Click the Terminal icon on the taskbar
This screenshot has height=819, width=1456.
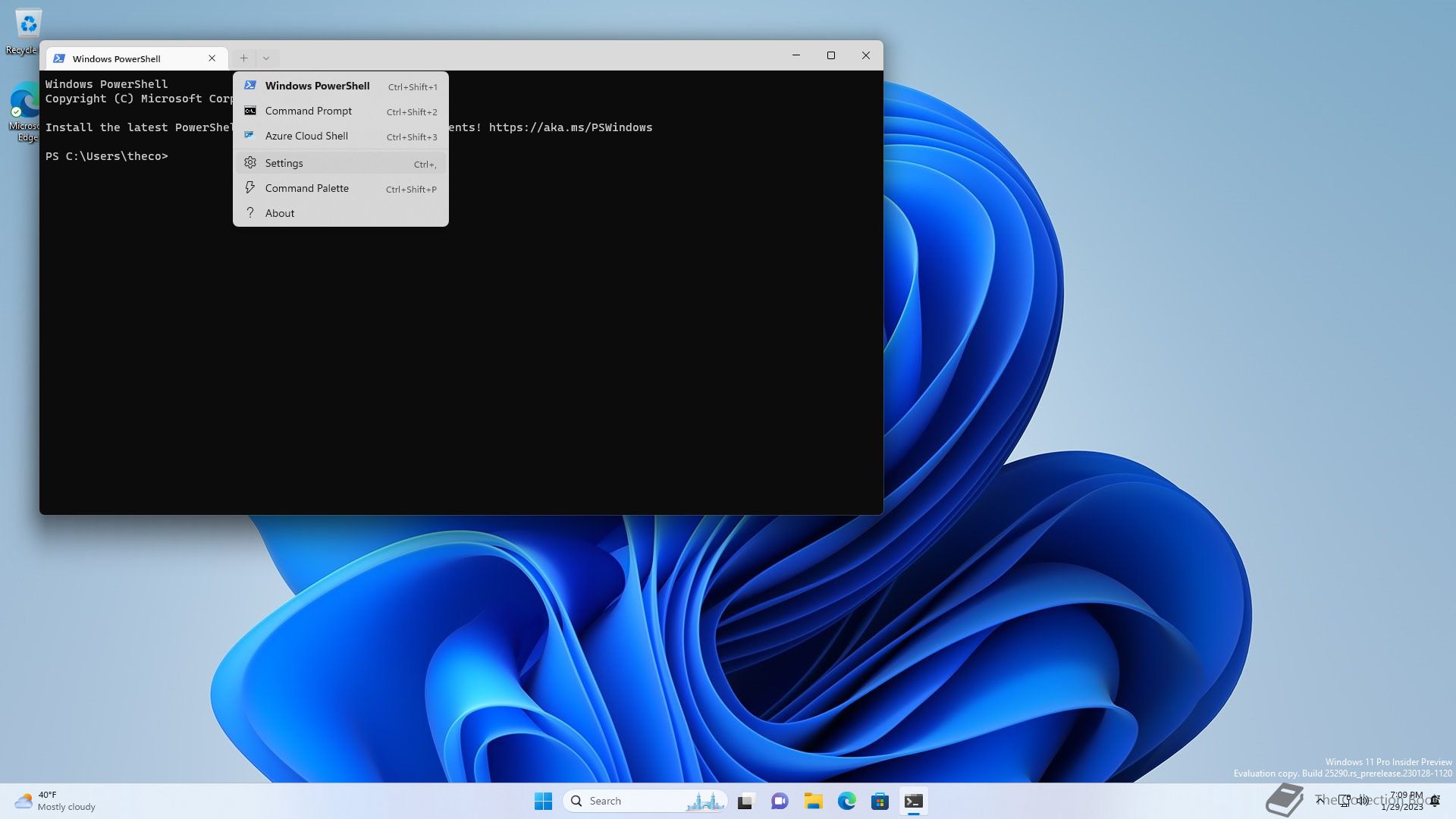coord(913,801)
